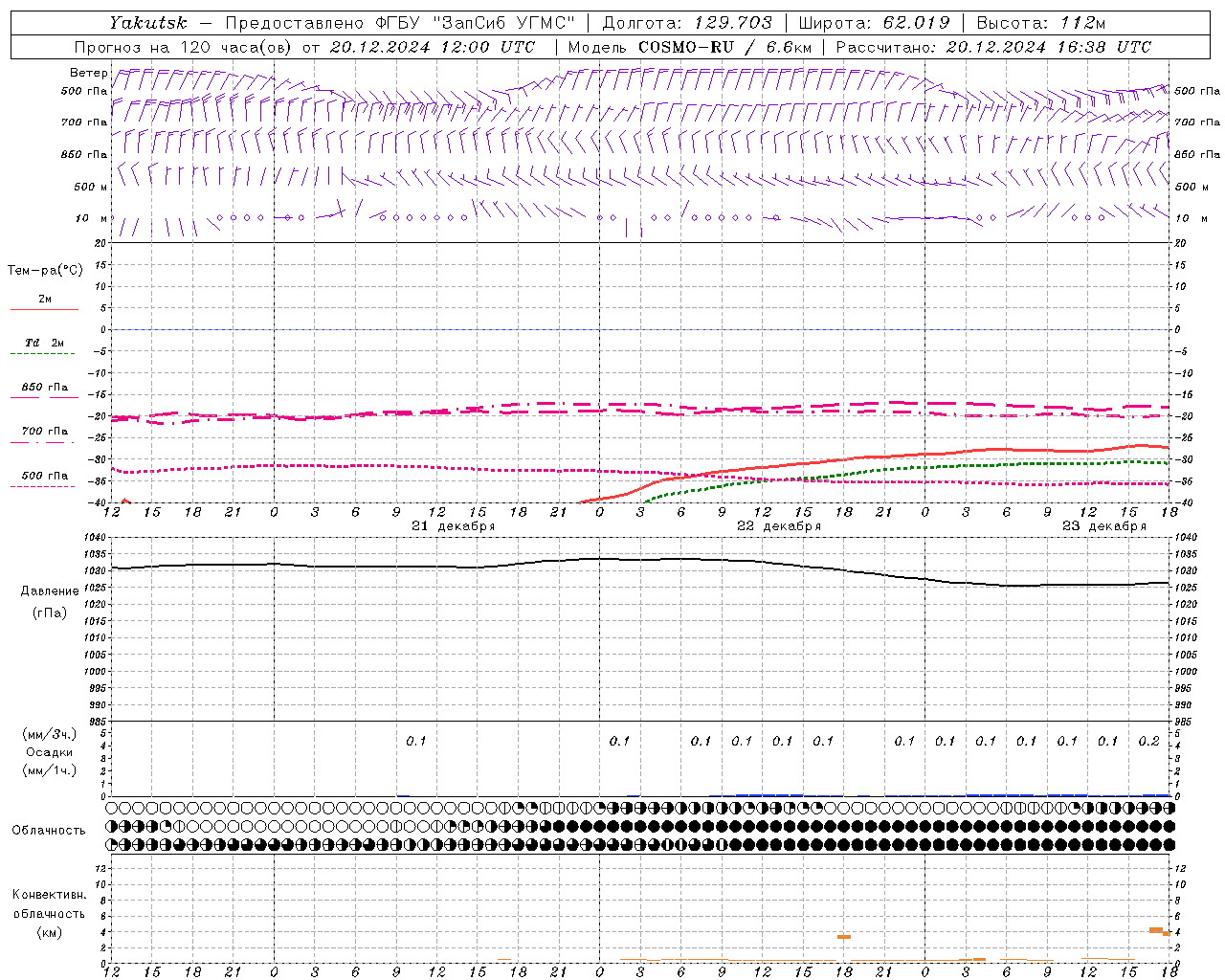Screen dimensions: 1225x980
Task: Click the (мм/1ч.) precipitation unit label
Action: click(x=50, y=771)
